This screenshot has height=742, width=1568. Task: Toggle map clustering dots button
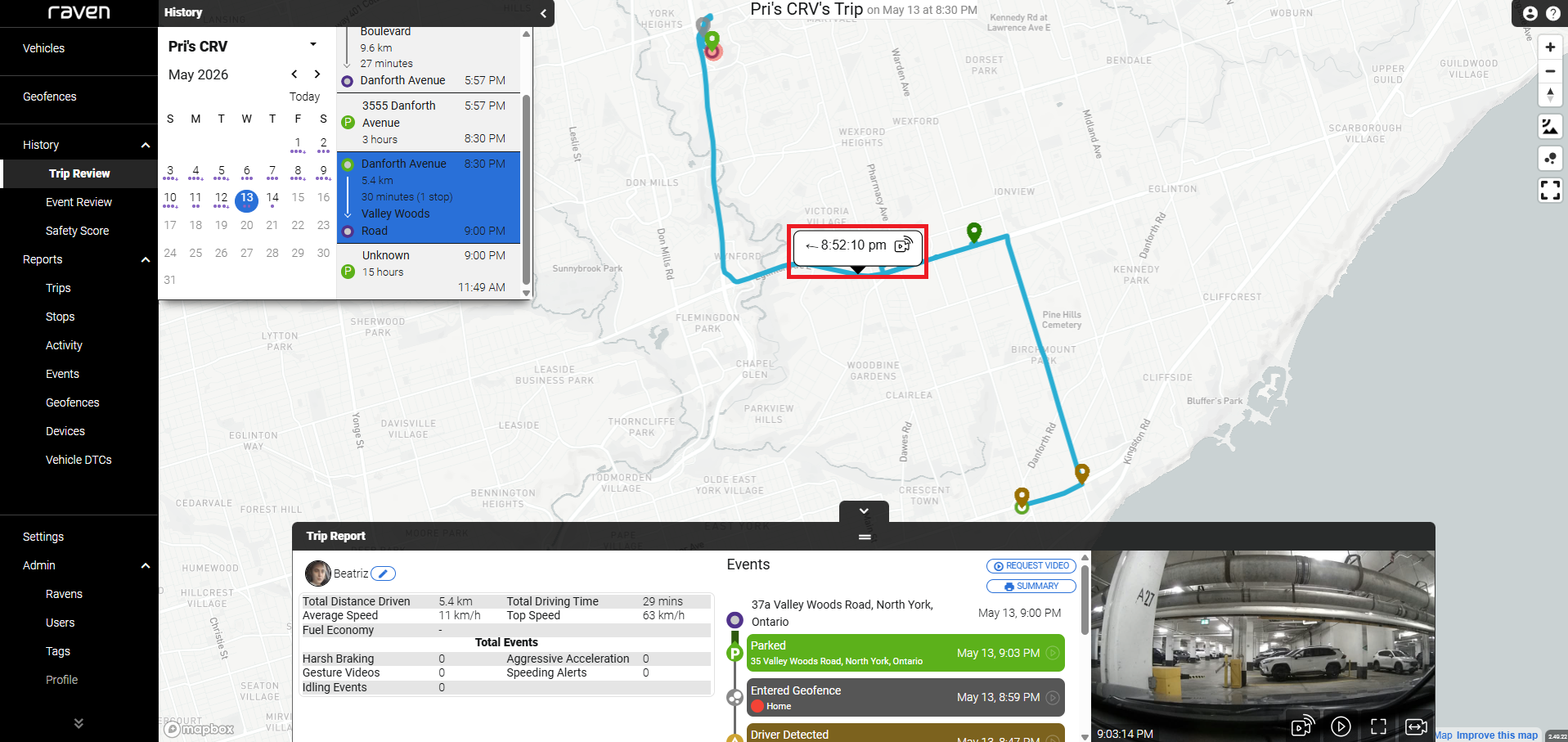click(x=1550, y=159)
